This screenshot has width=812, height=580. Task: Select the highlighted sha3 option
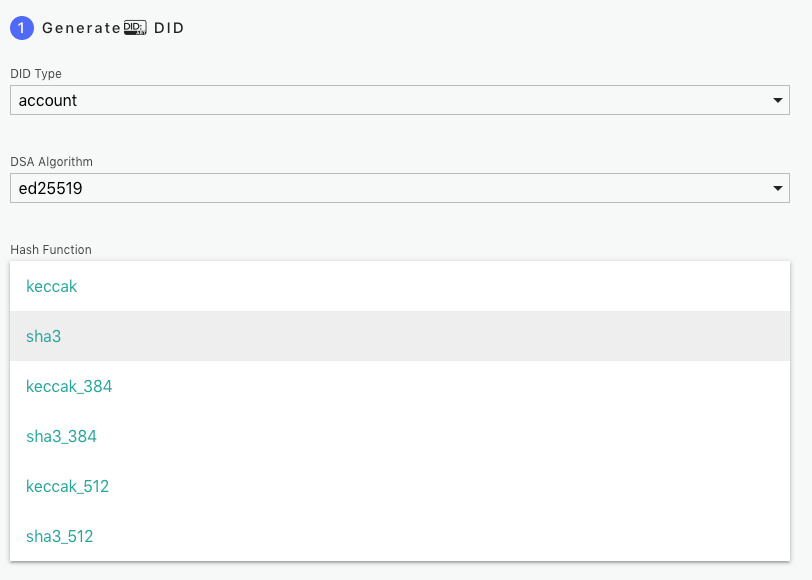(x=400, y=336)
